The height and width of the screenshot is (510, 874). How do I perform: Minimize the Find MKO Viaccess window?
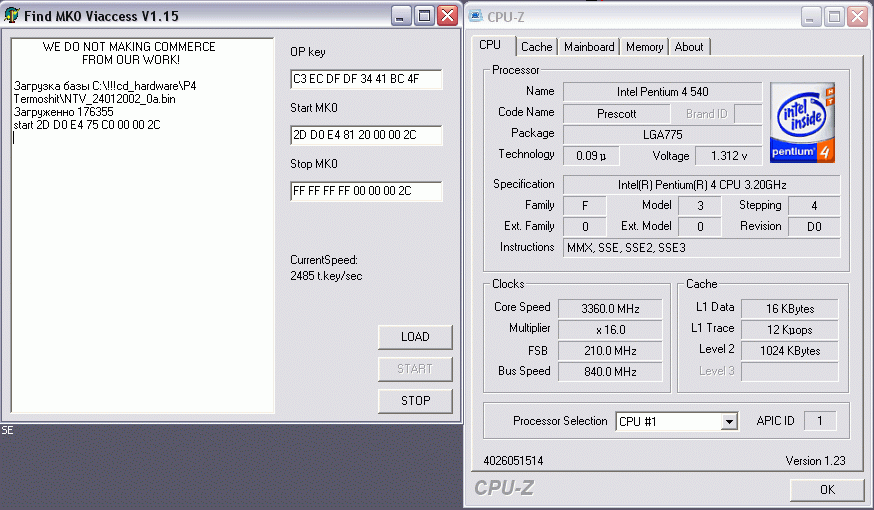[400, 16]
